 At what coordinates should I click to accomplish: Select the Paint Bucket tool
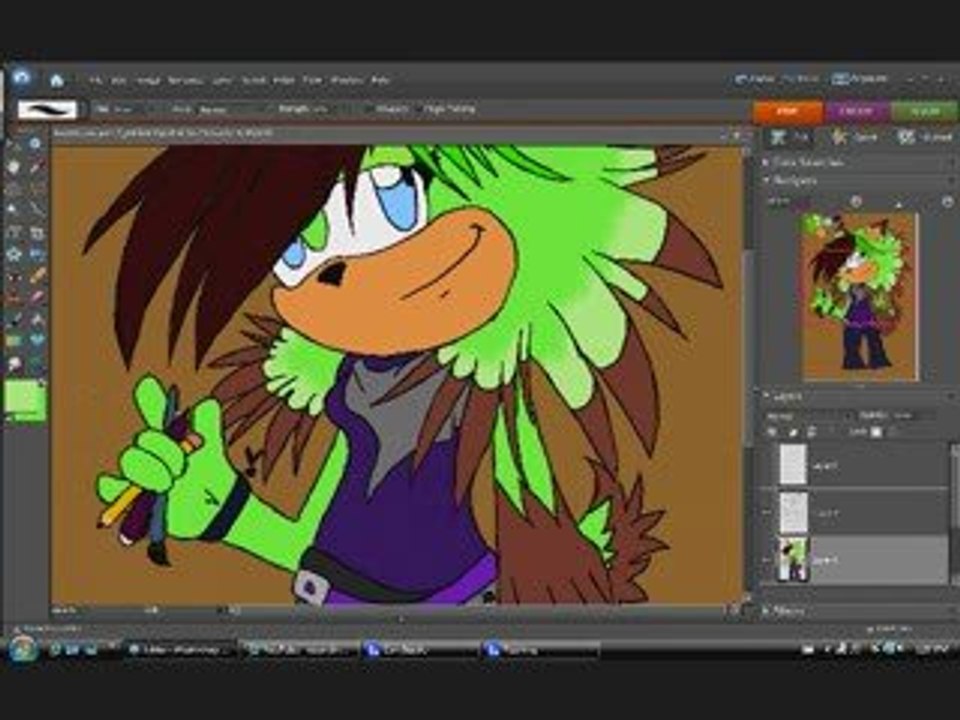pyautogui.click(x=36, y=319)
